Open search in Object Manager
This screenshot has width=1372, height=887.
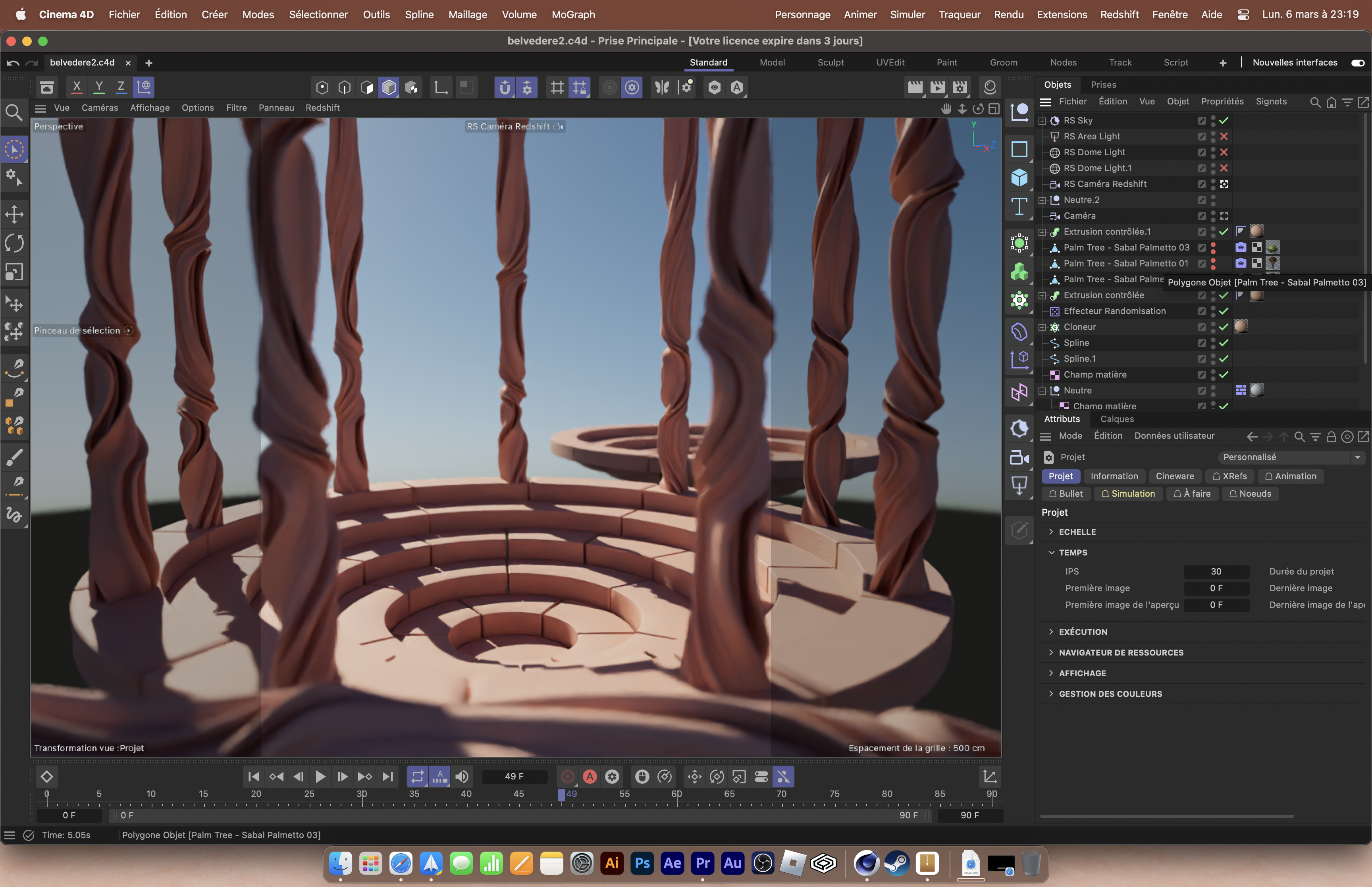(x=1315, y=102)
